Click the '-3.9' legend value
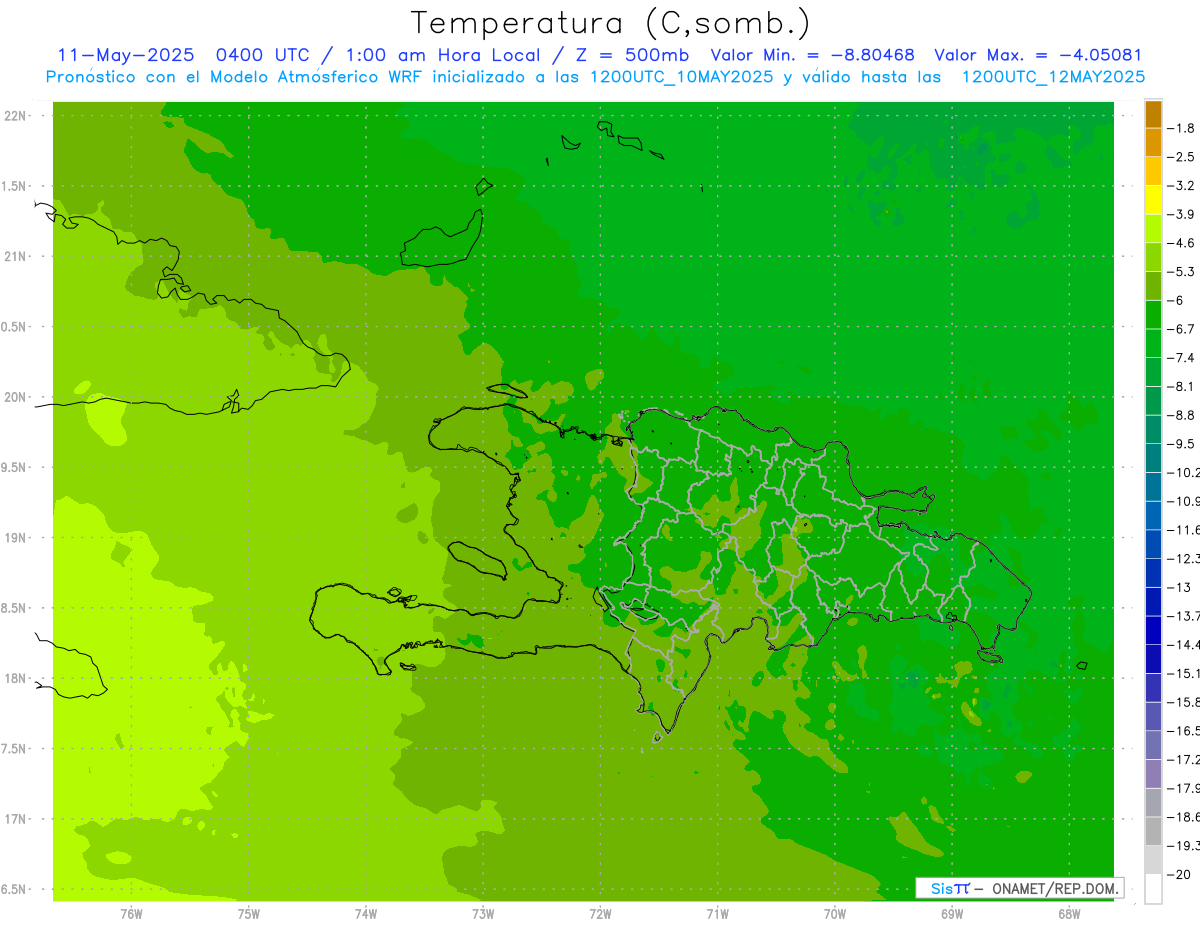Screen dimensions: 1200x927 tap(1181, 214)
